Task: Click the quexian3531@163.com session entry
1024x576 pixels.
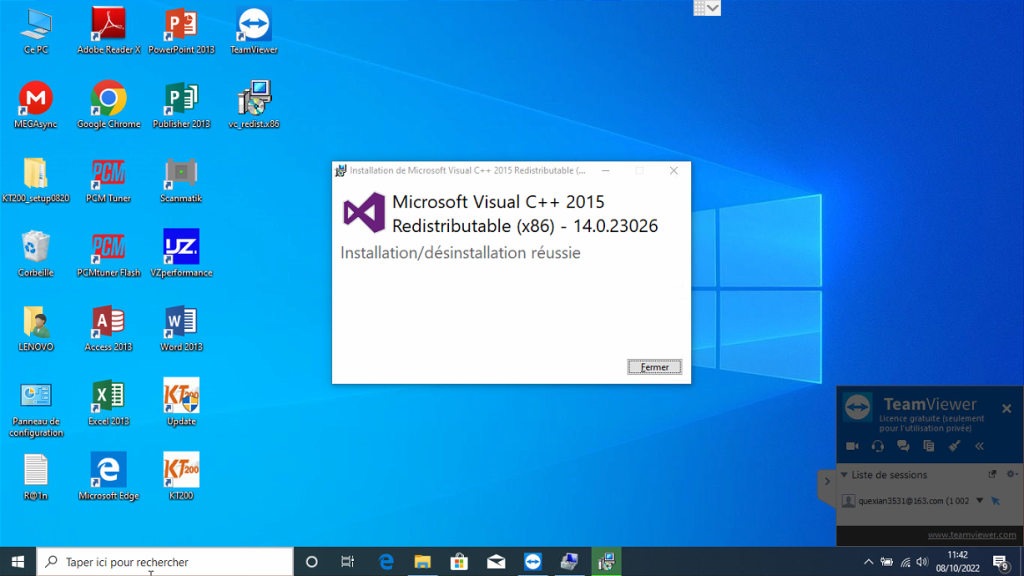Action: [x=913, y=501]
